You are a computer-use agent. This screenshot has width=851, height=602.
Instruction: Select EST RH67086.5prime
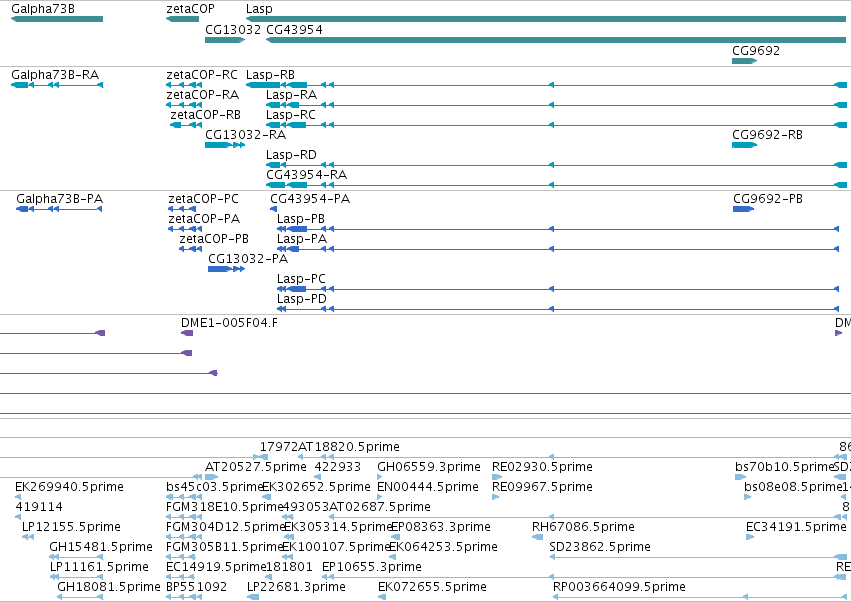pos(537,537)
